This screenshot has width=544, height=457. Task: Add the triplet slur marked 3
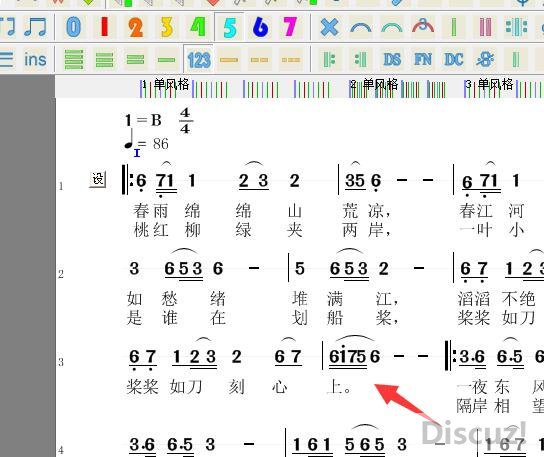point(423,27)
